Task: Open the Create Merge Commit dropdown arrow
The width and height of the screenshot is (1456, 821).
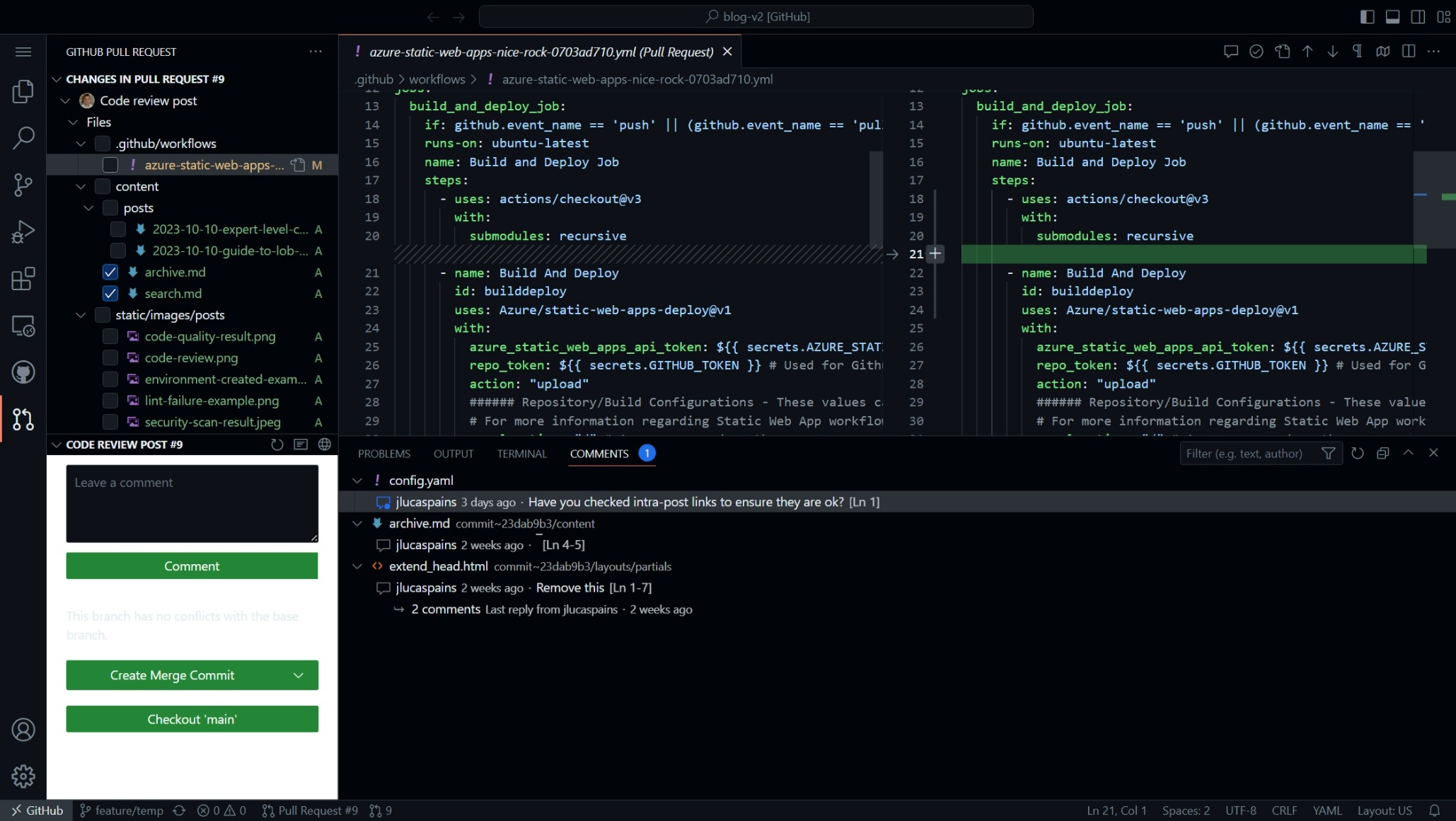Action: pyautogui.click(x=299, y=675)
